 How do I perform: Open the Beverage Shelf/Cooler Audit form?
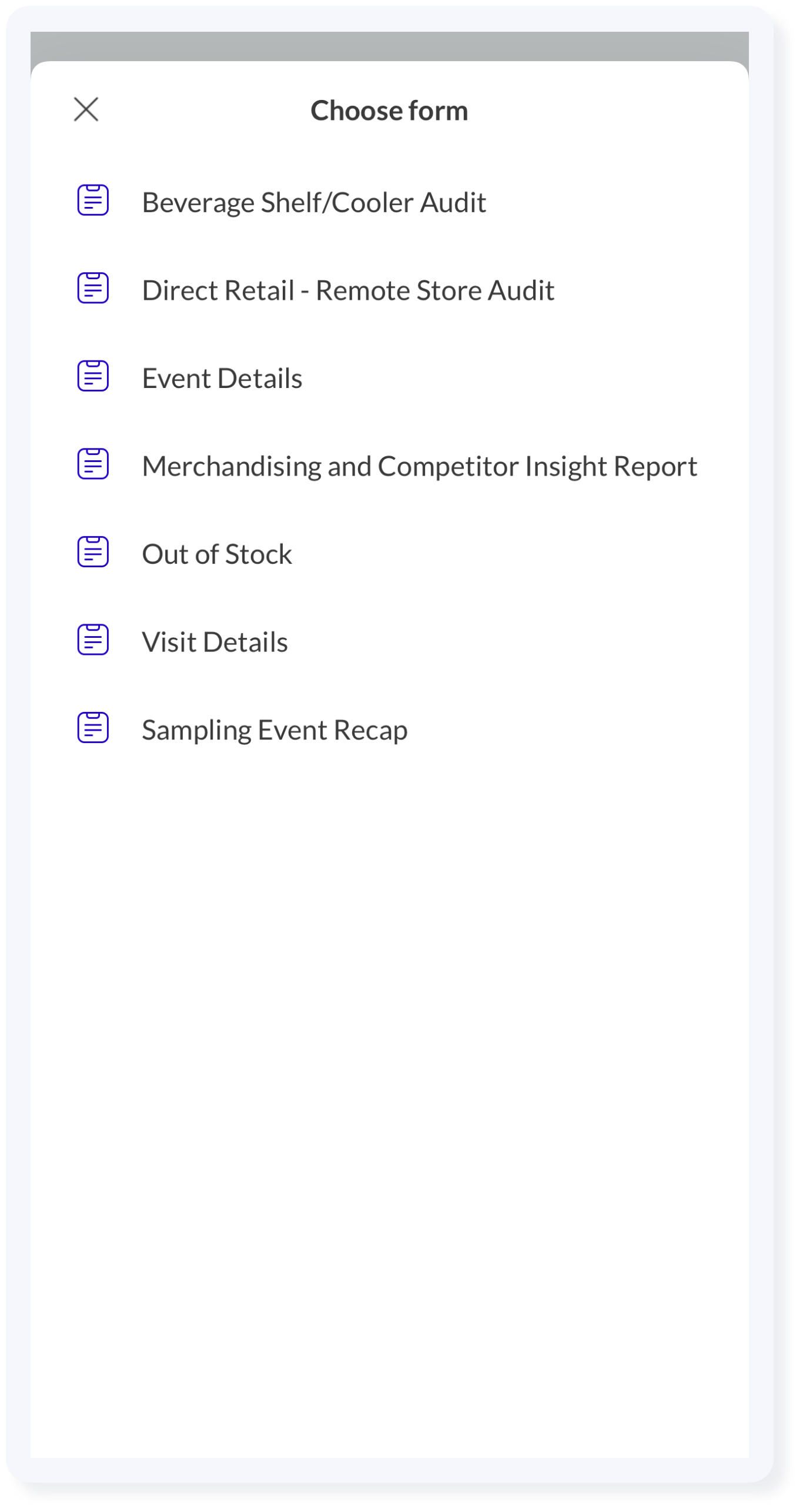(390, 203)
